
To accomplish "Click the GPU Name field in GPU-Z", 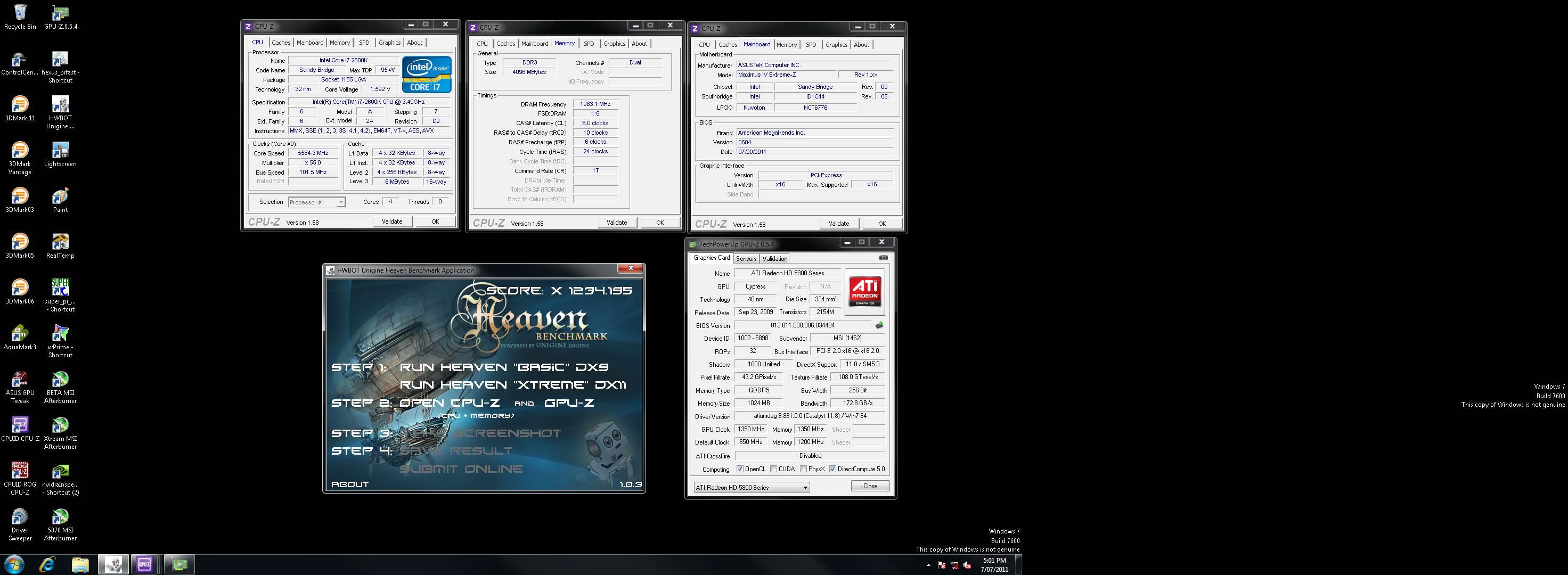I will pos(788,273).
